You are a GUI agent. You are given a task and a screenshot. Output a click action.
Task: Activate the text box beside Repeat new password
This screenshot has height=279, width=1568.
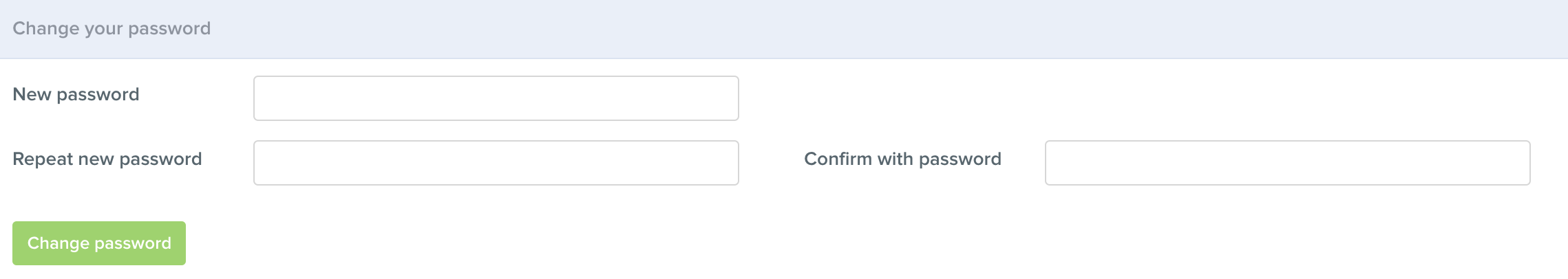[x=496, y=163]
